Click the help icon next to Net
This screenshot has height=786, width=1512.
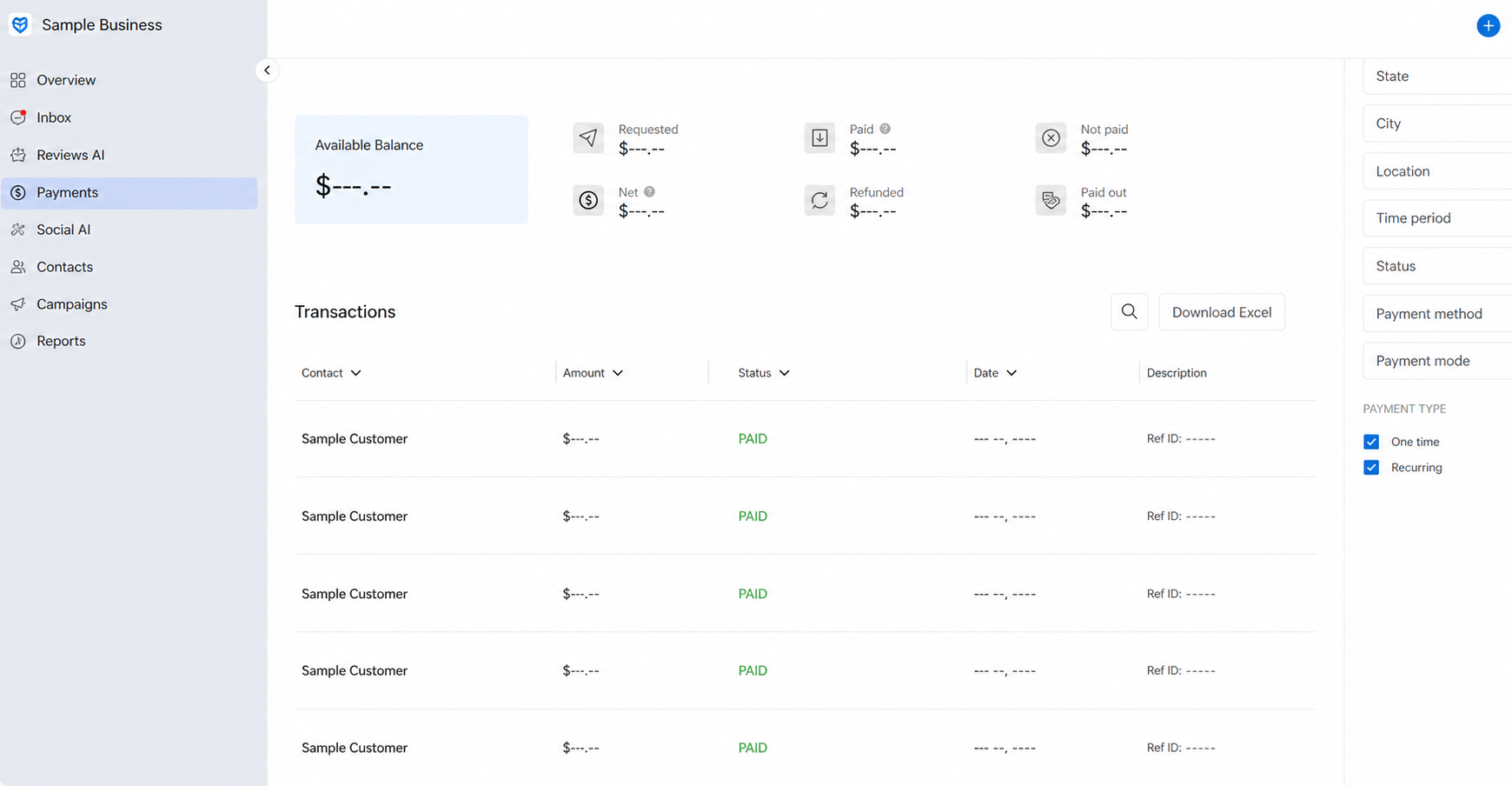tap(649, 191)
